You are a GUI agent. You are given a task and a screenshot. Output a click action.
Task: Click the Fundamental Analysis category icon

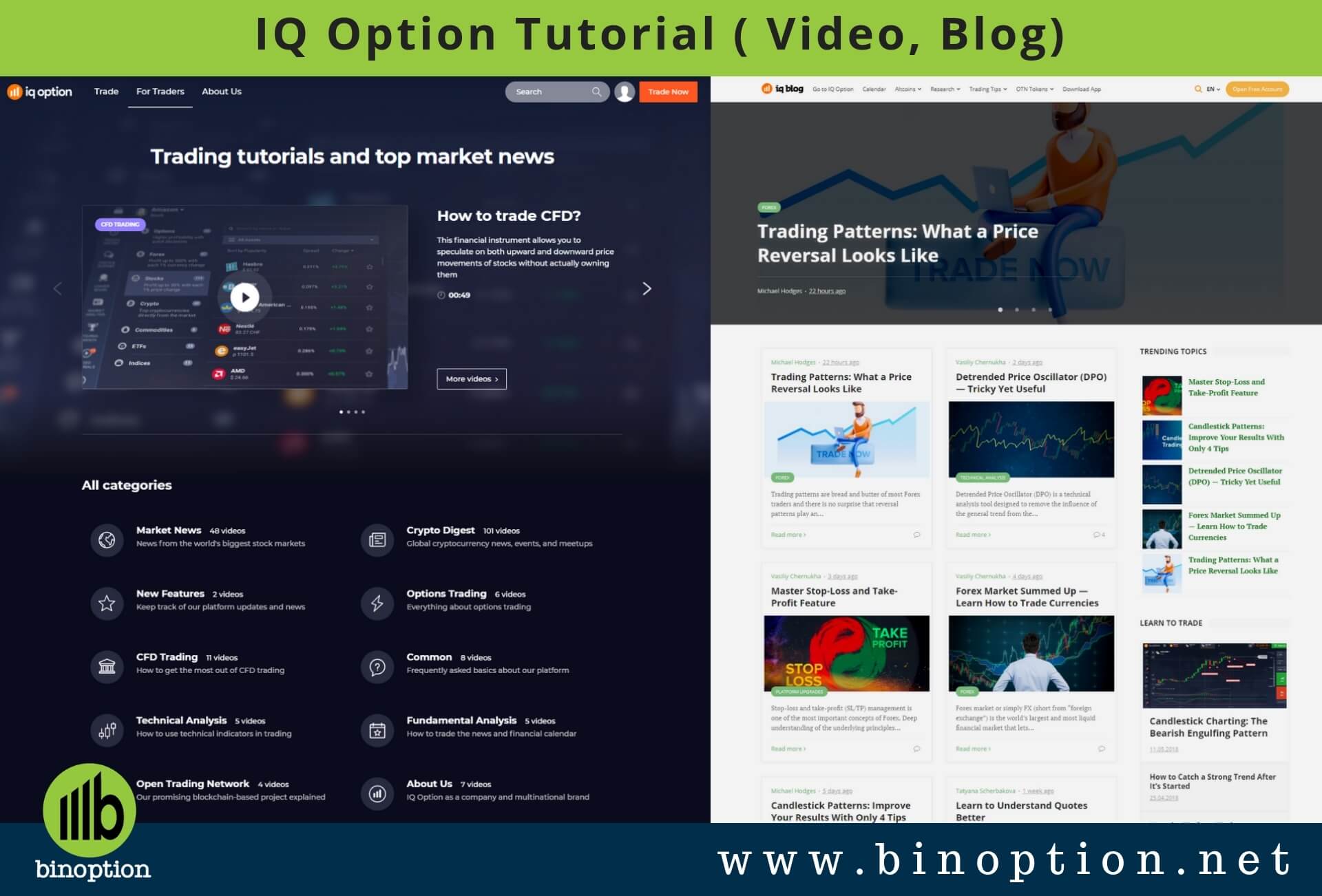click(x=377, y=727)
